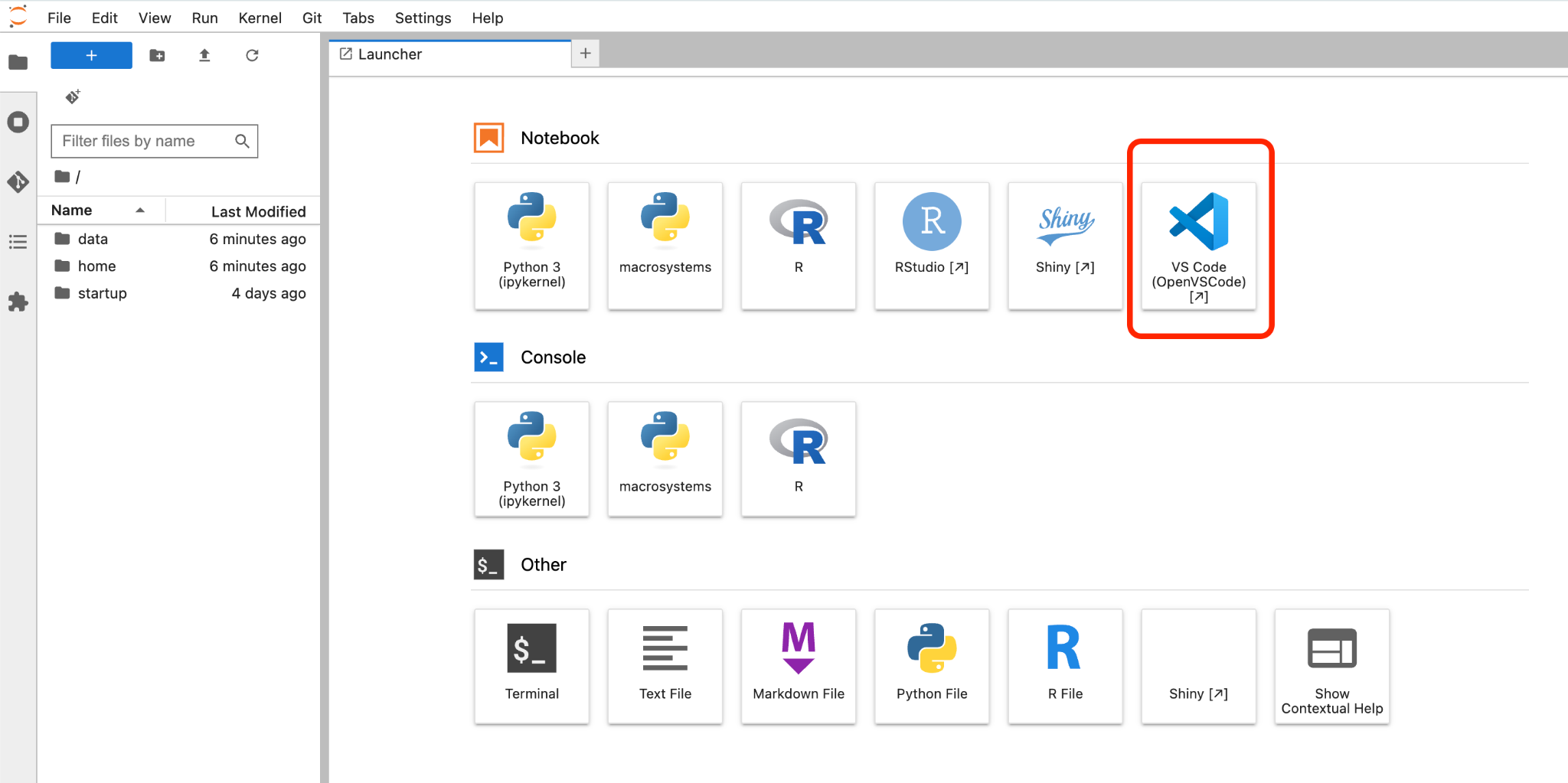Click the Git clone icon
Image resolution: width=1568 pixels, height=783 pixels.
73,96
